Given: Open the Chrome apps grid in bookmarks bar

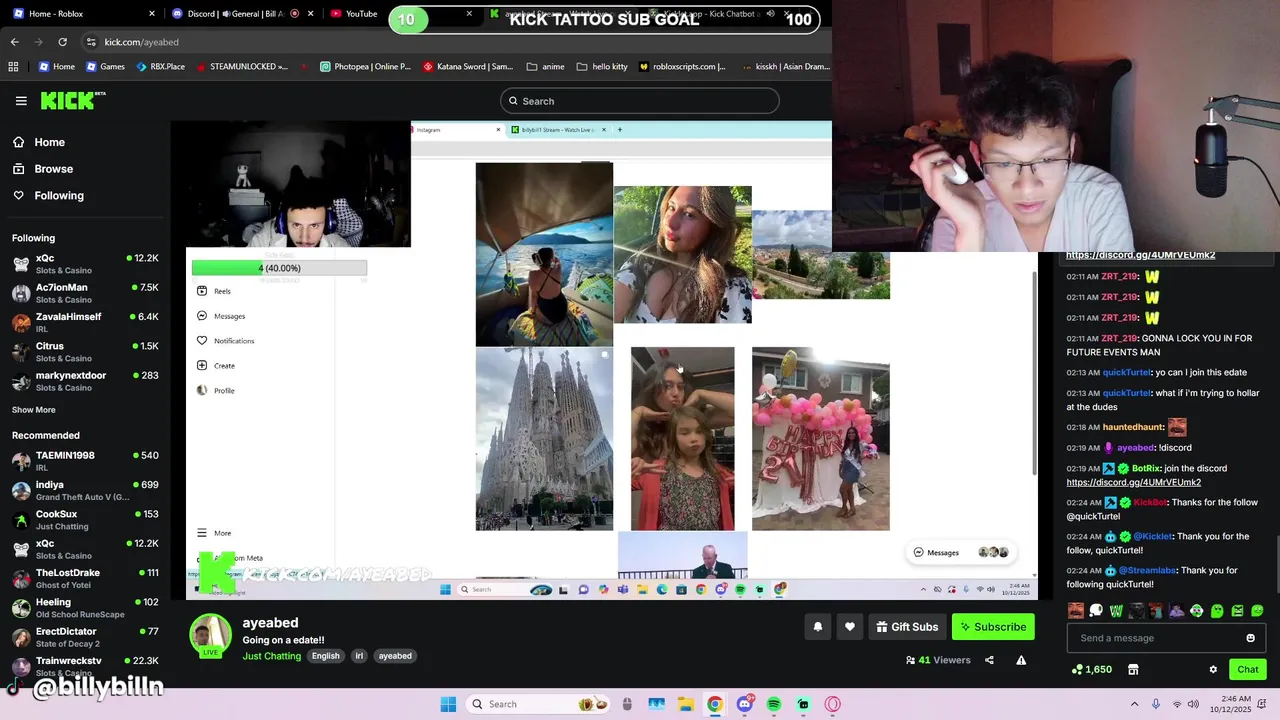Looking at the screenshot, I should point(13,67).
